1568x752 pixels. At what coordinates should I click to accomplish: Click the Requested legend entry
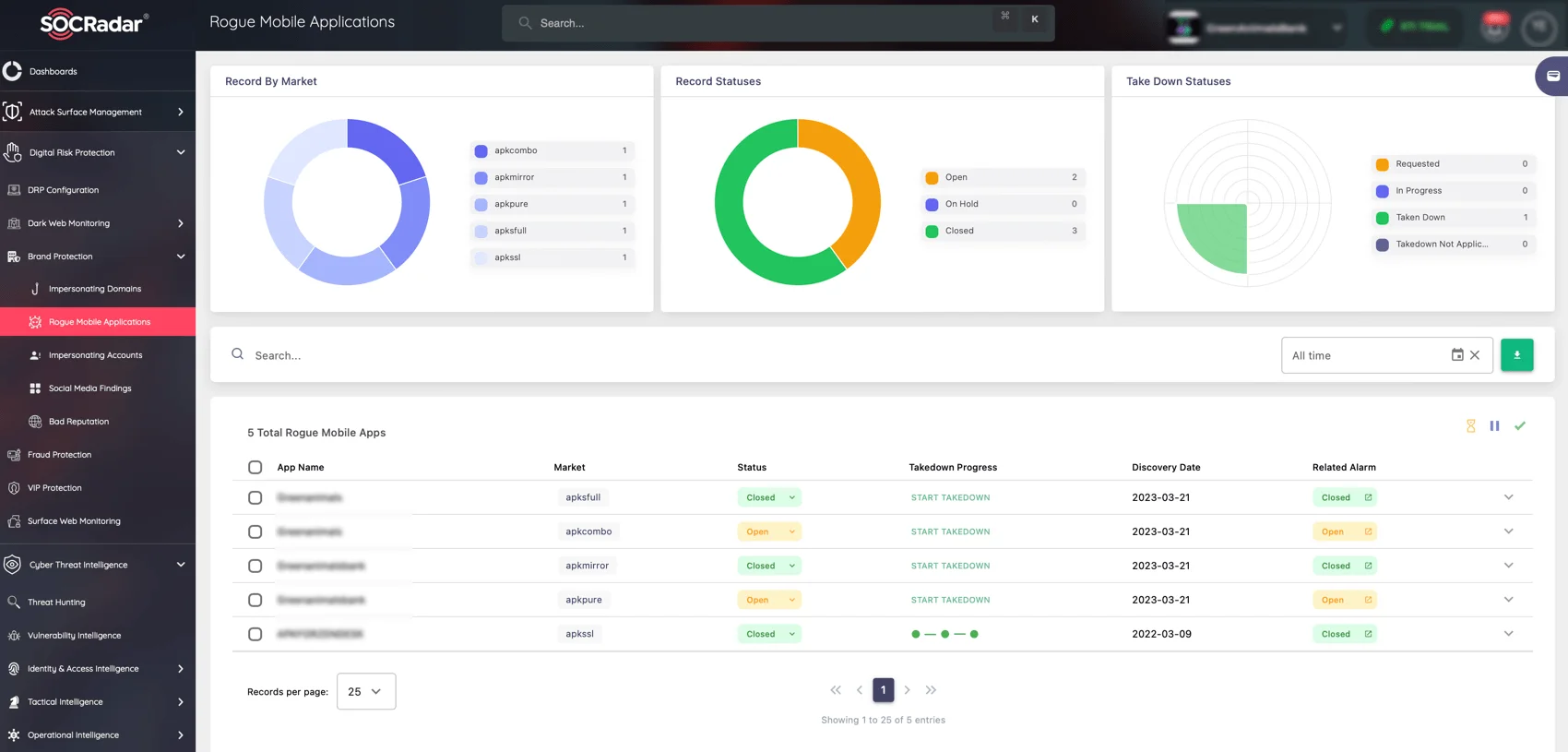pyautogui.click(x=1453, y=164)
